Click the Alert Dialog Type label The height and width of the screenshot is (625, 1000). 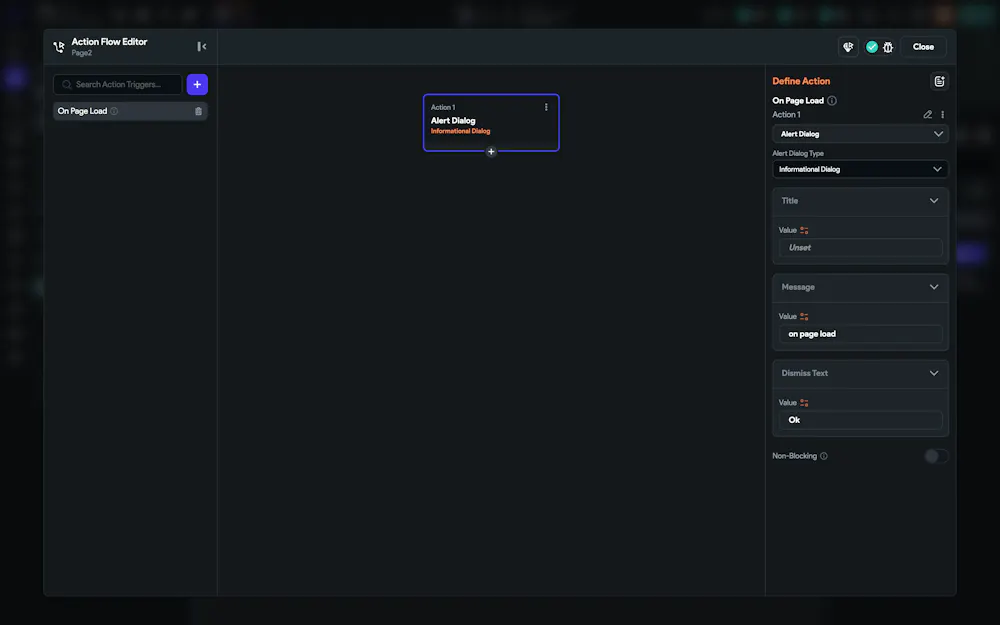[798, 153]
